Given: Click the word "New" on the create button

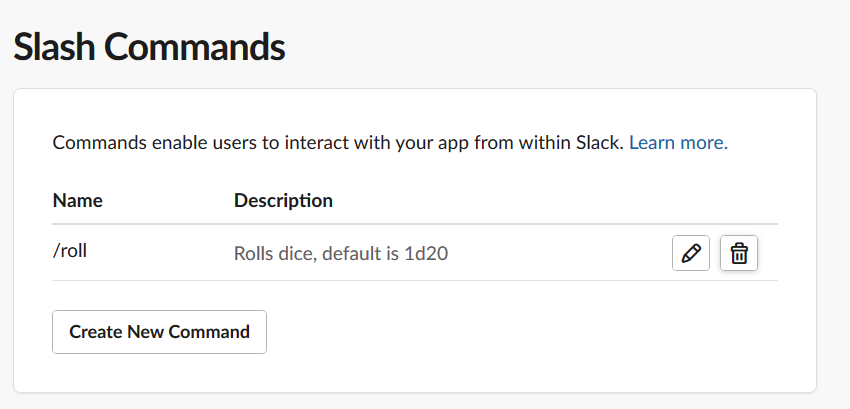Looking at the screenshot, I should click(x=147, y=331).
